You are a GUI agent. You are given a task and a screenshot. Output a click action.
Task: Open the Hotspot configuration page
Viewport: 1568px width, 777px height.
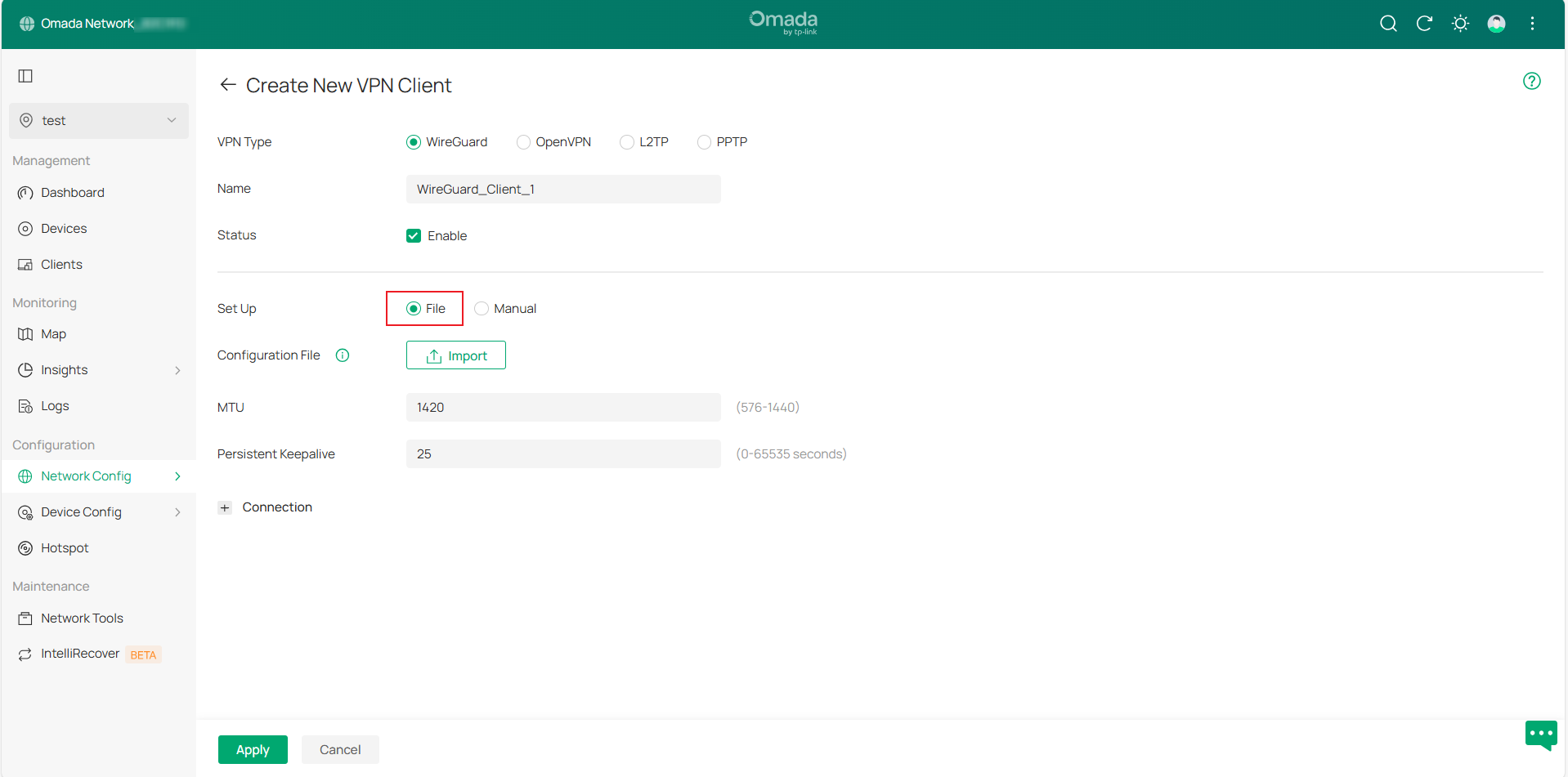click(x=65, y=547)
